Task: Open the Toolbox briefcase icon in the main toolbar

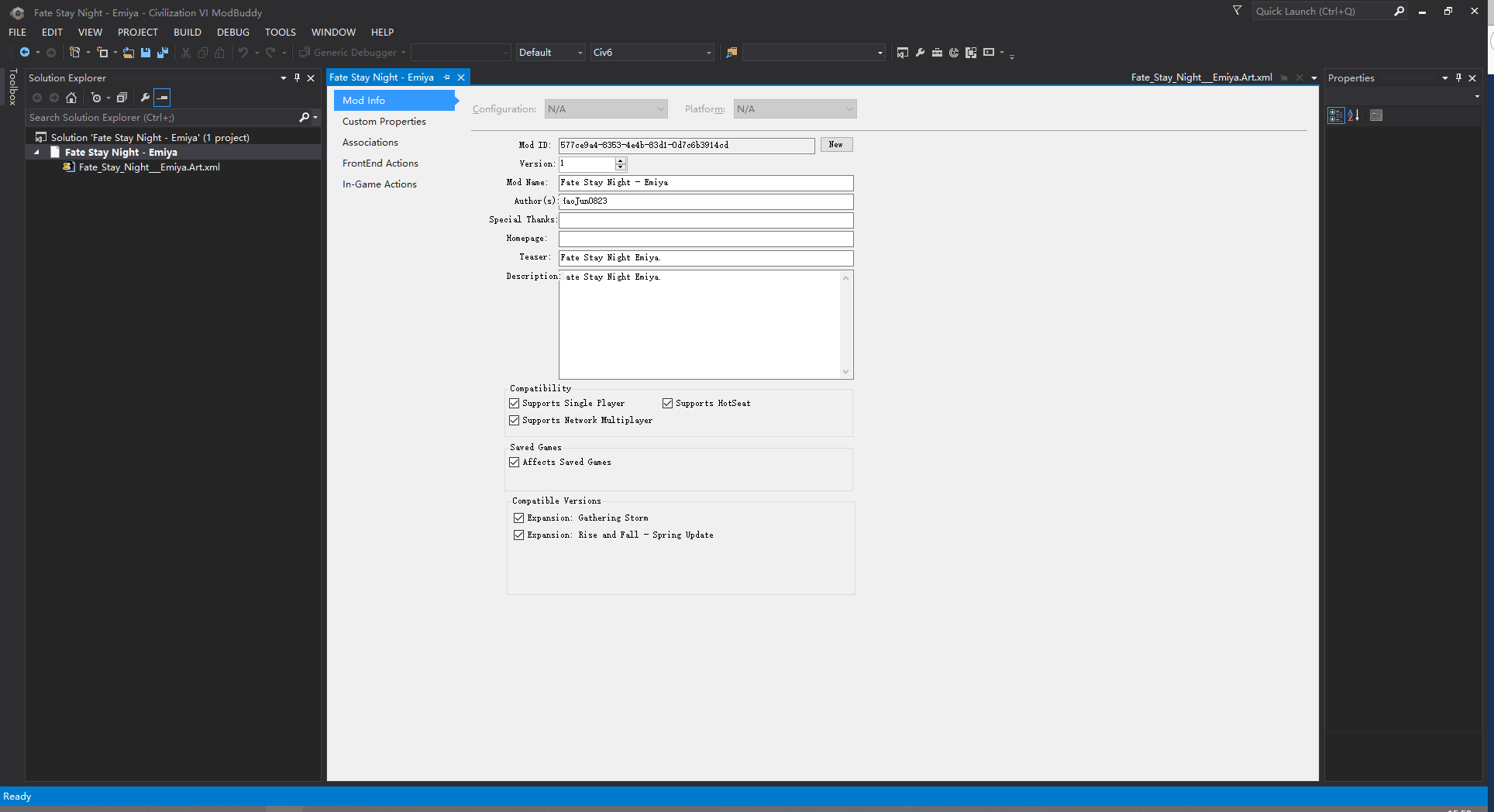Action: click(937, 52)
